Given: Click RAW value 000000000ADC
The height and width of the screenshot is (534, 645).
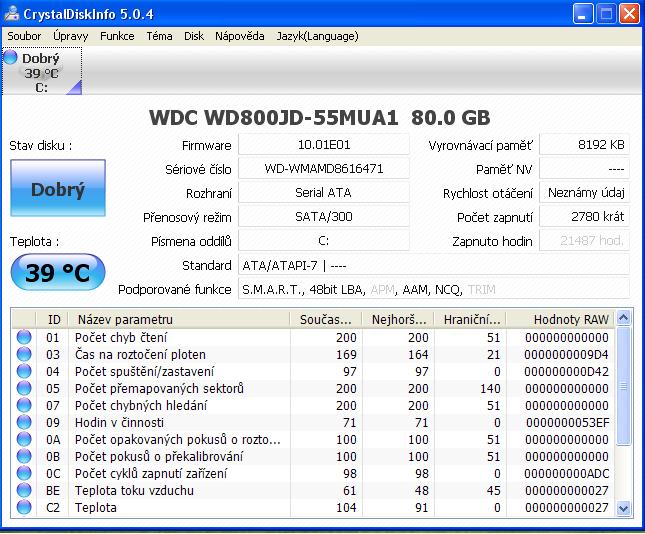Looking at the screenshot, I should pos(566,474).
